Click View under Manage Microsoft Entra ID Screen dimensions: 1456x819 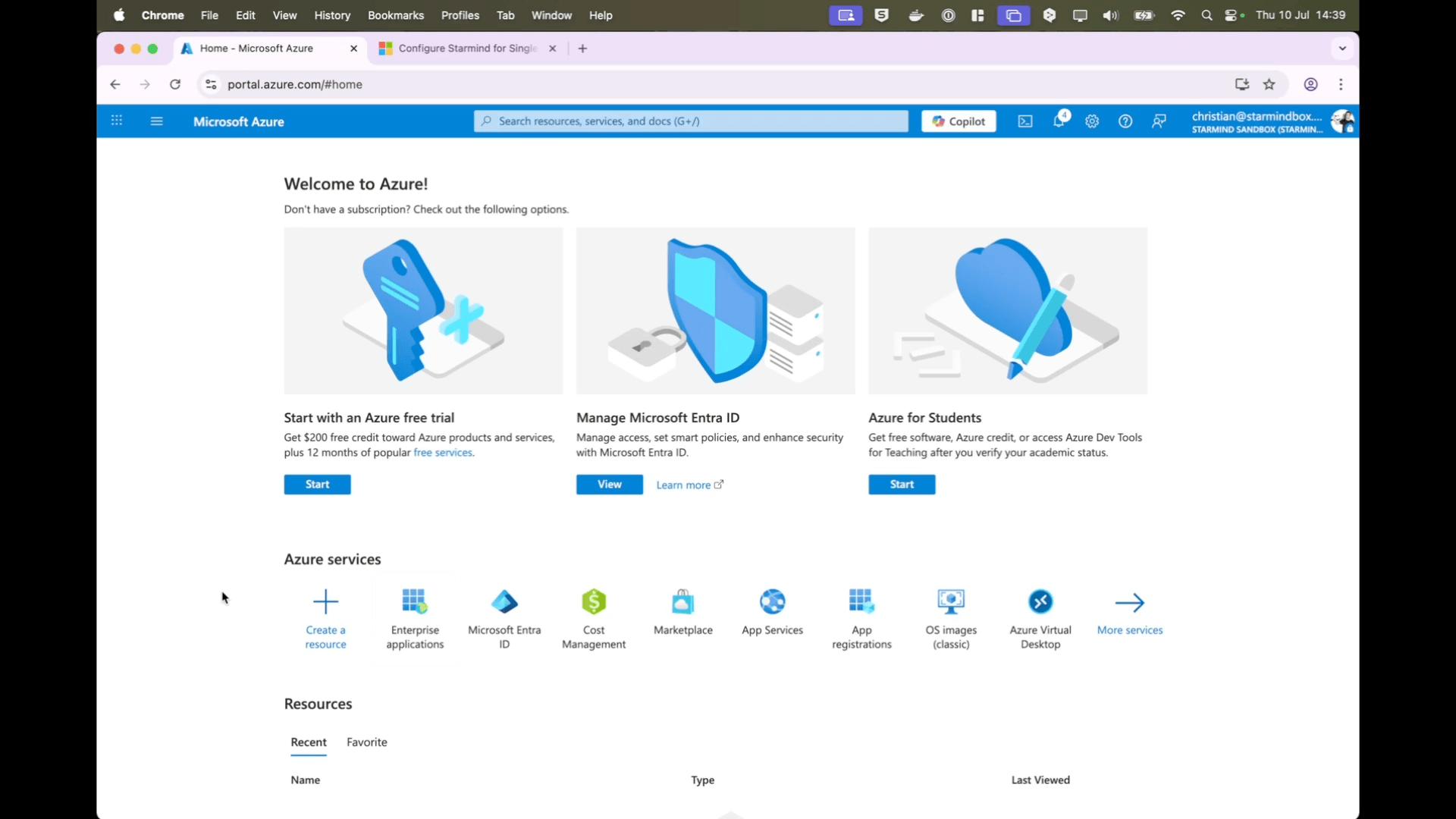point(609,485)
